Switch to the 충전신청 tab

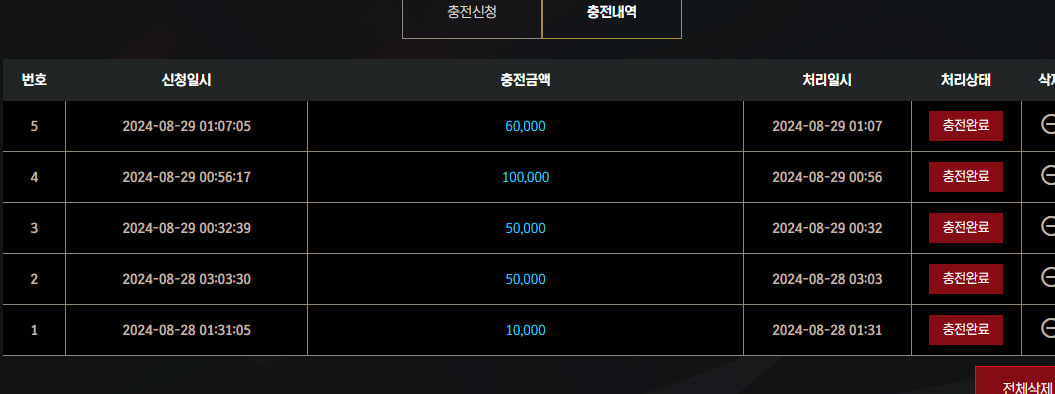tap(472, 13)
